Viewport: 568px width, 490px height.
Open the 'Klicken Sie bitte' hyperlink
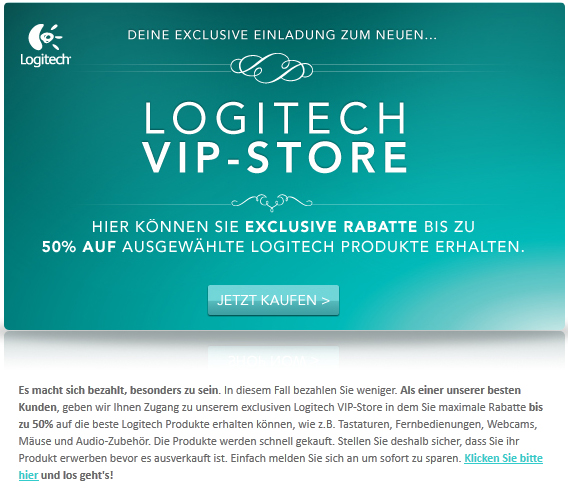(503, 458)
